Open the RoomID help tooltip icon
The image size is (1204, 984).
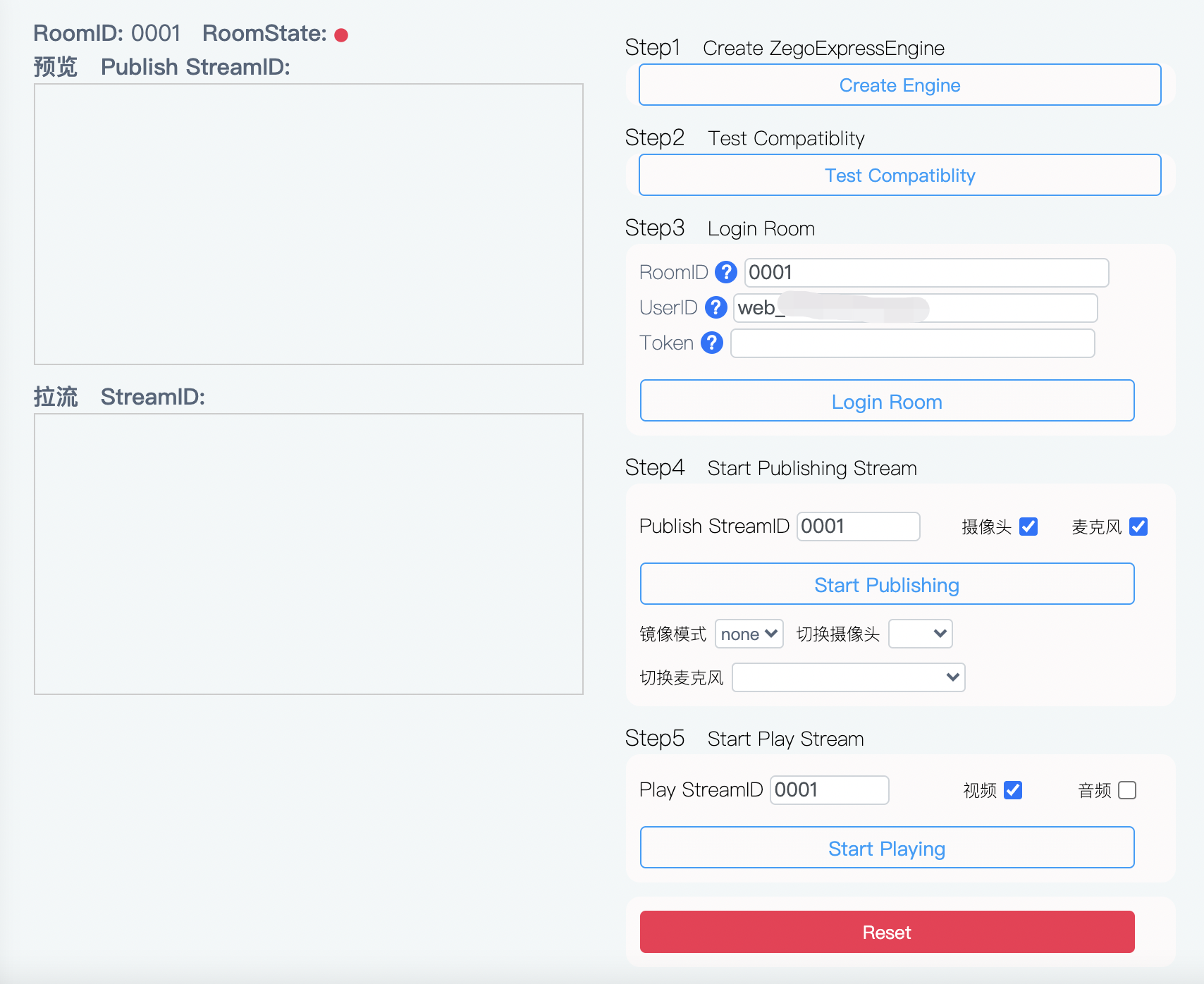click(x=725, y=272)
